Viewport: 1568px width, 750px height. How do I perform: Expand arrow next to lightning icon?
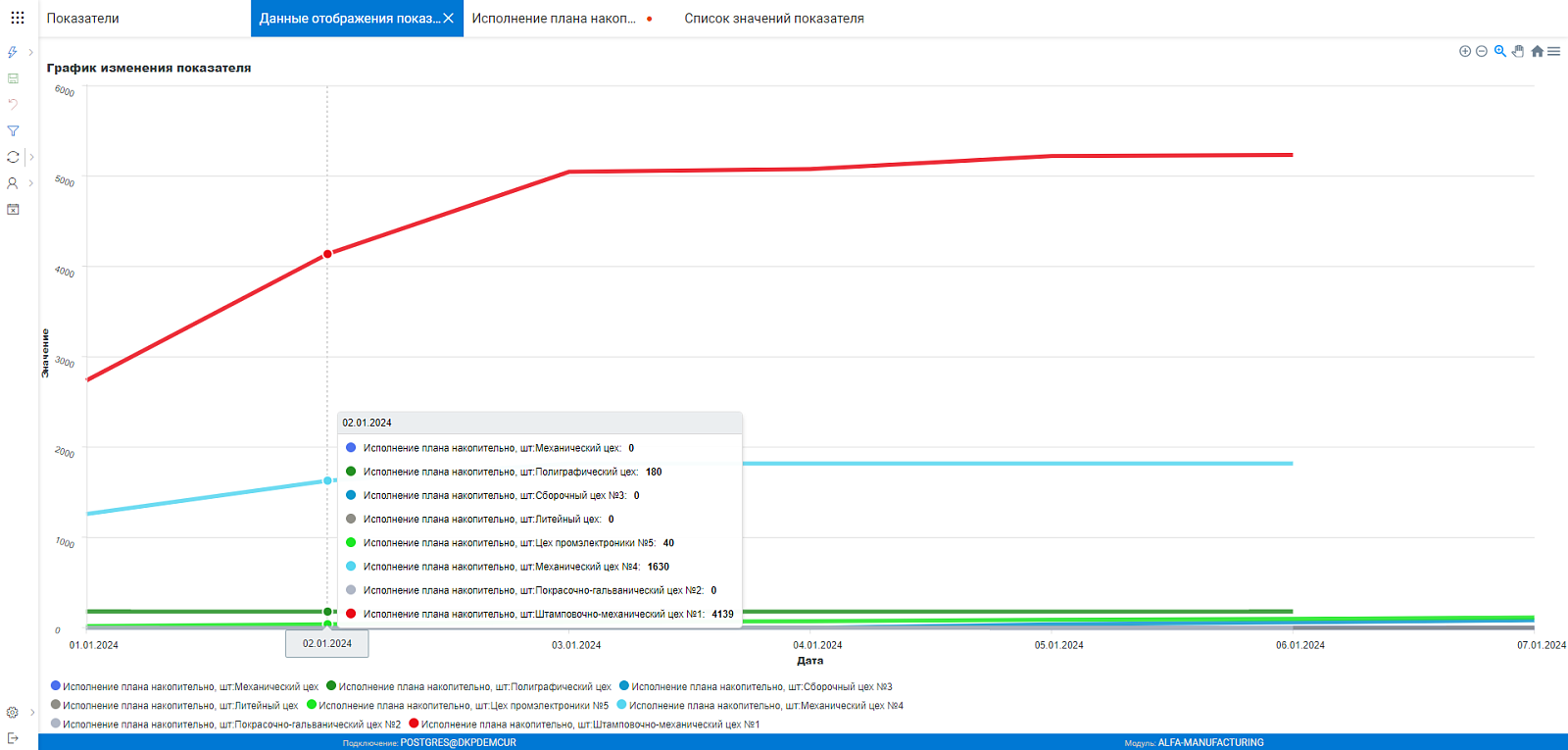31,52
